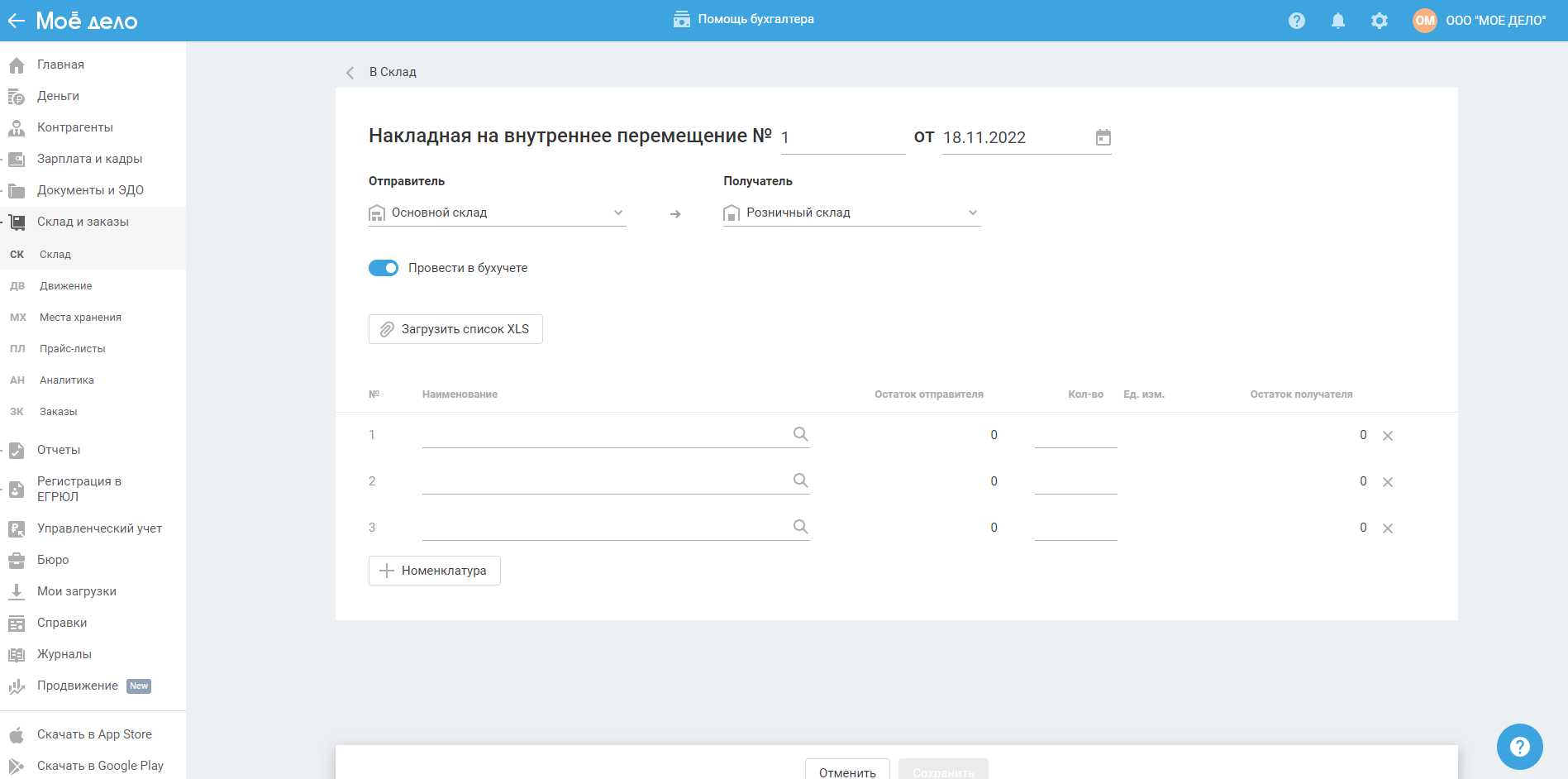
Task: Open Места хранения in the sidebar
Action: [80, 318]
